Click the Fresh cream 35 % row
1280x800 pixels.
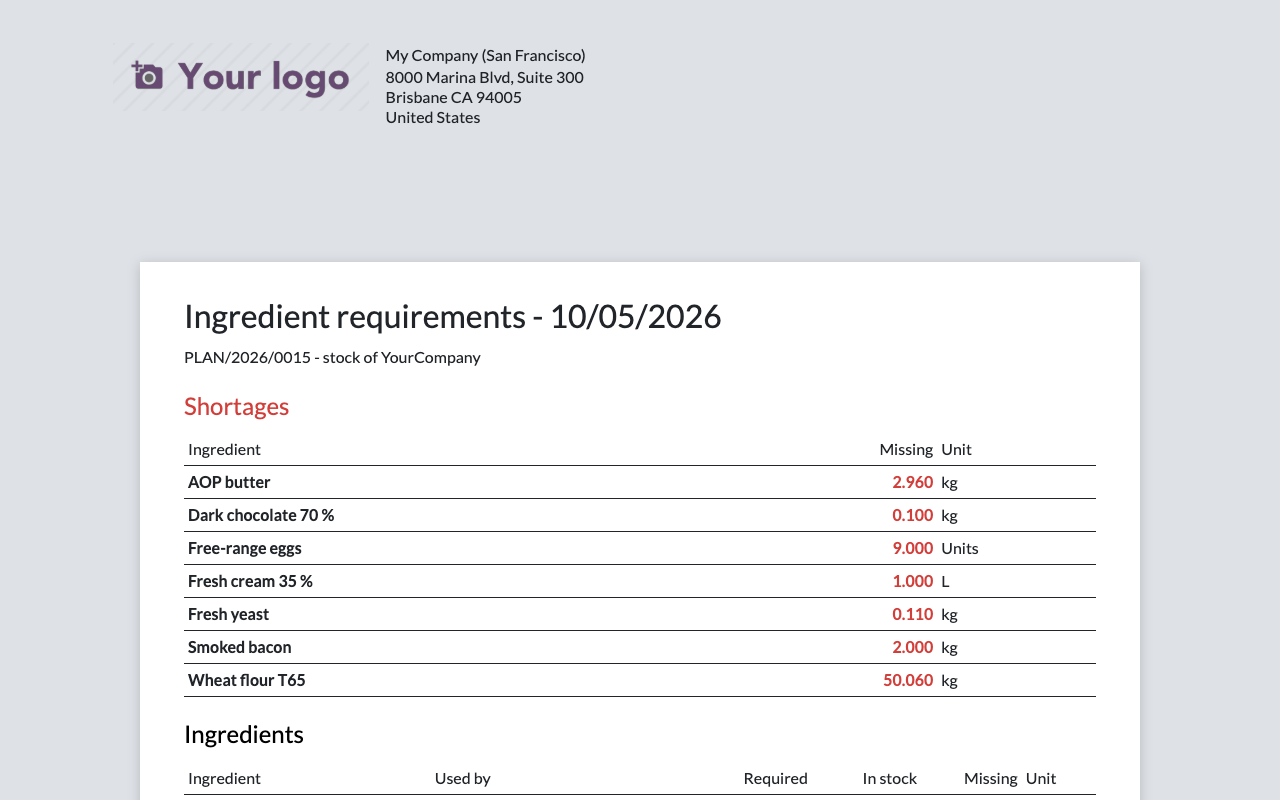[640, 581]
